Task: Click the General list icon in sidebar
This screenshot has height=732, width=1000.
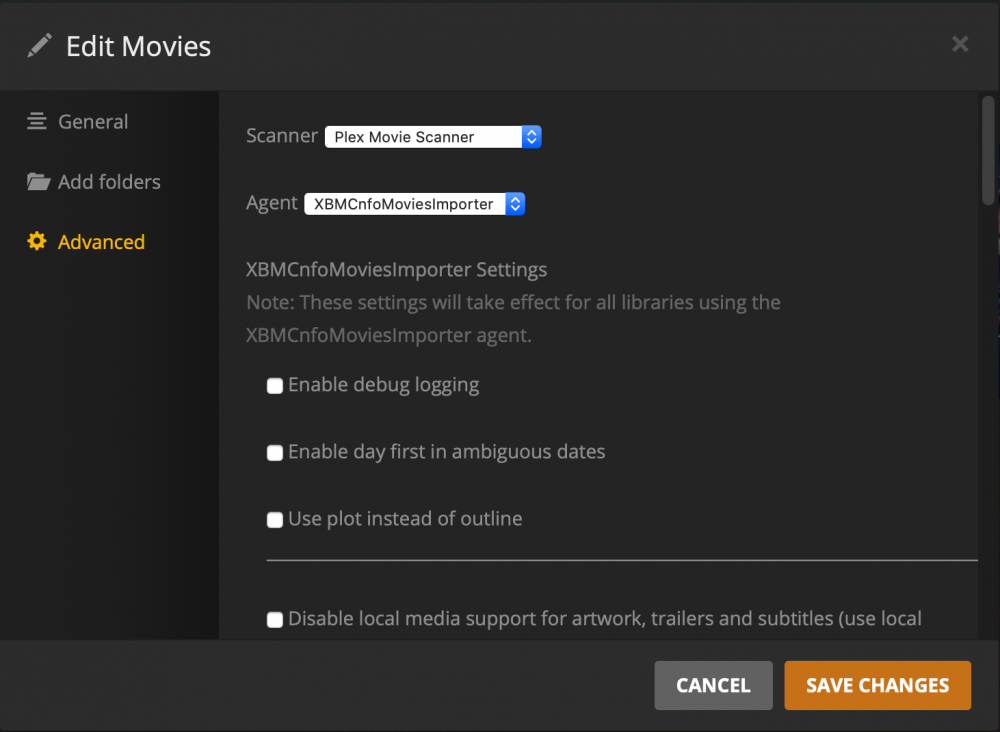Action: click(37, 121)
